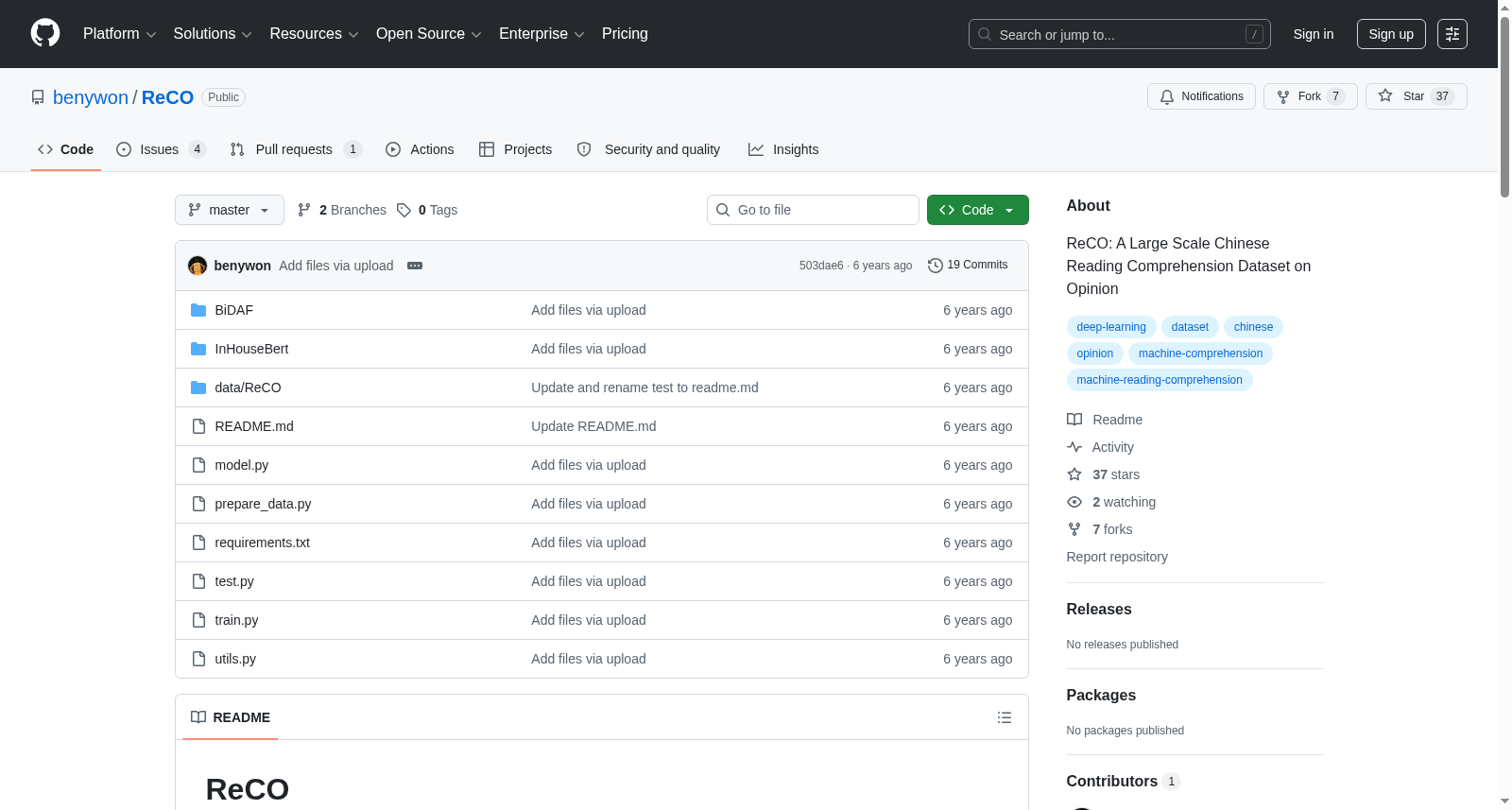Expand the Solutions menu

click(213, 34)
